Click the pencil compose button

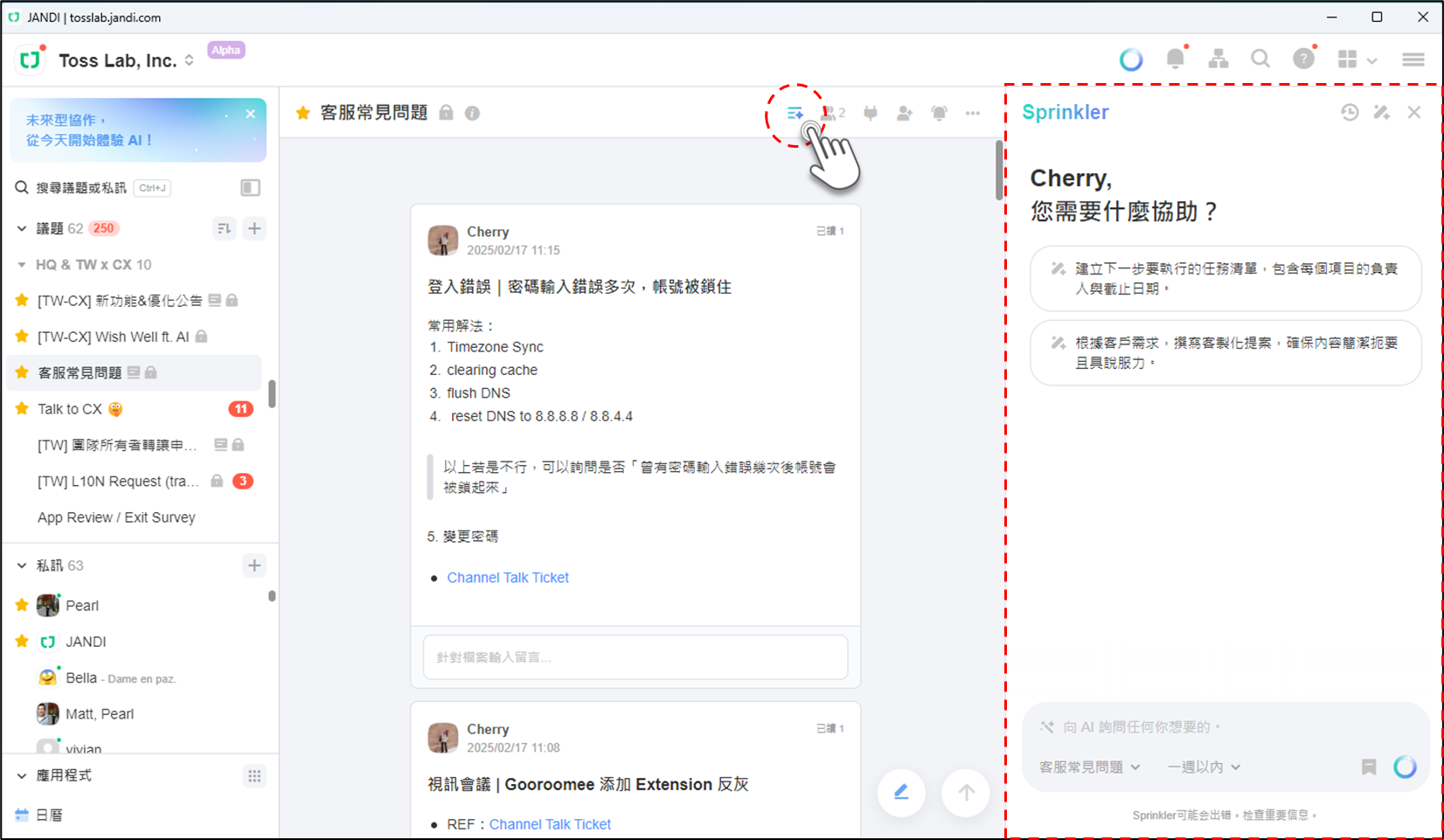tap(901, 793)
